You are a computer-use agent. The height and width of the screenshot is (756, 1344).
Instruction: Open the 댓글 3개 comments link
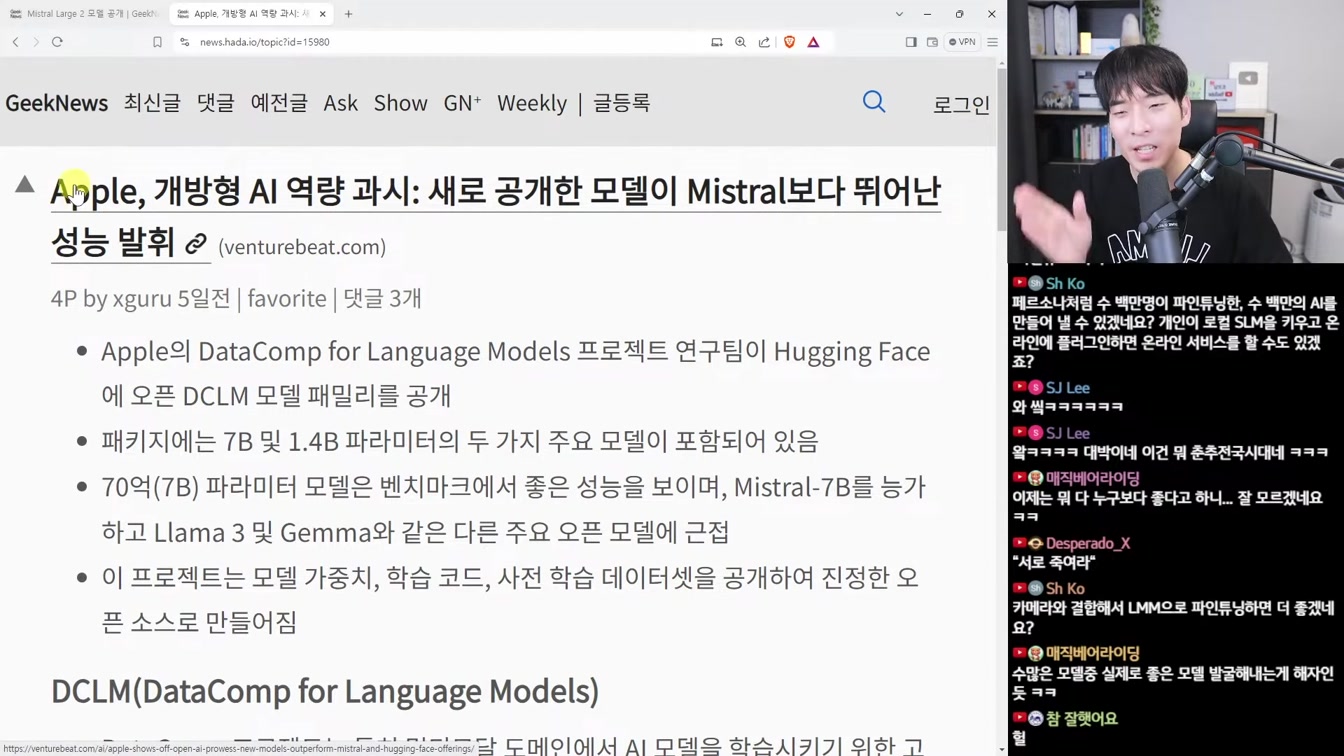382,298
